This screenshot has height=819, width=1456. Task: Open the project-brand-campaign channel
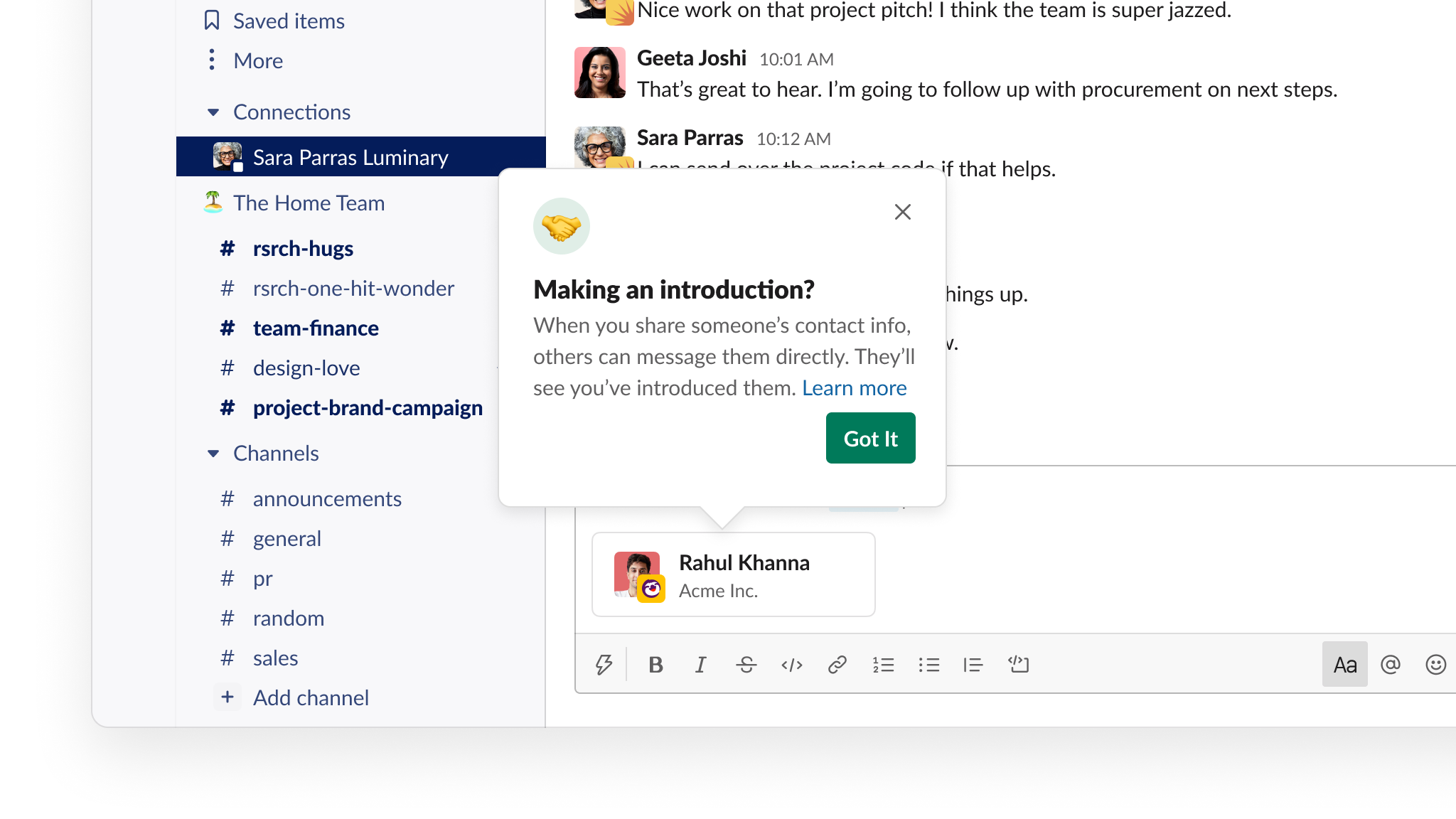[368, 407]
